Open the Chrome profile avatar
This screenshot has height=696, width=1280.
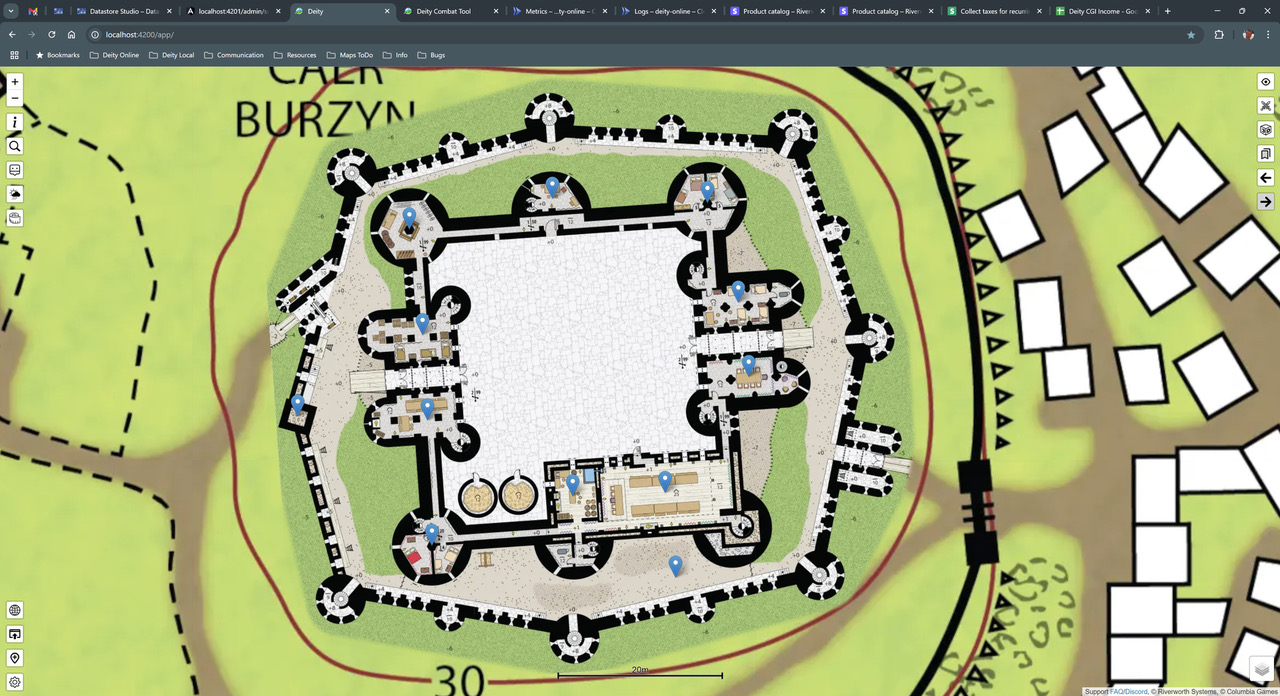click(x=1247, y=34)
